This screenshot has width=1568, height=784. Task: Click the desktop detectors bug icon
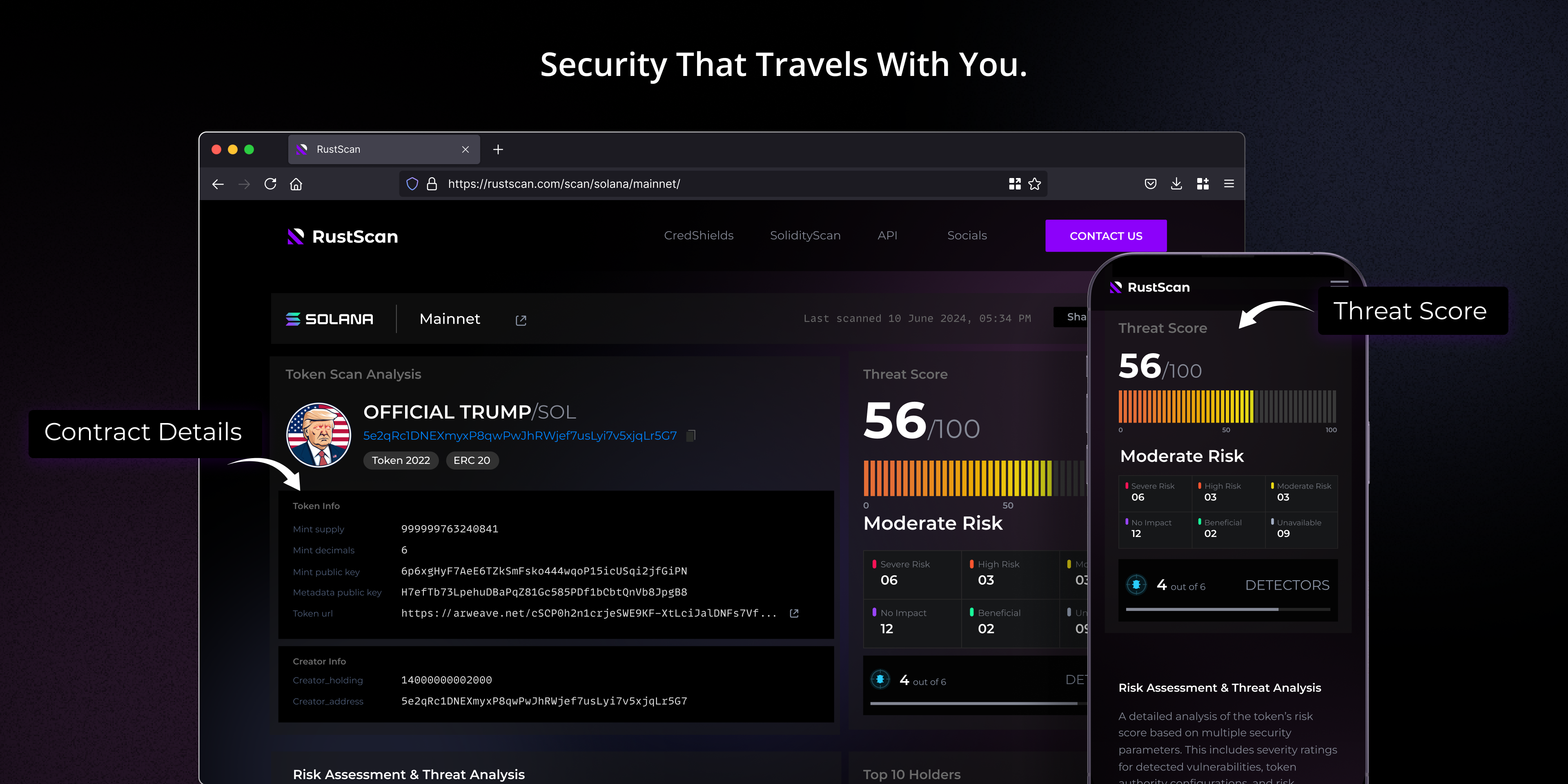tap(880, 679)
